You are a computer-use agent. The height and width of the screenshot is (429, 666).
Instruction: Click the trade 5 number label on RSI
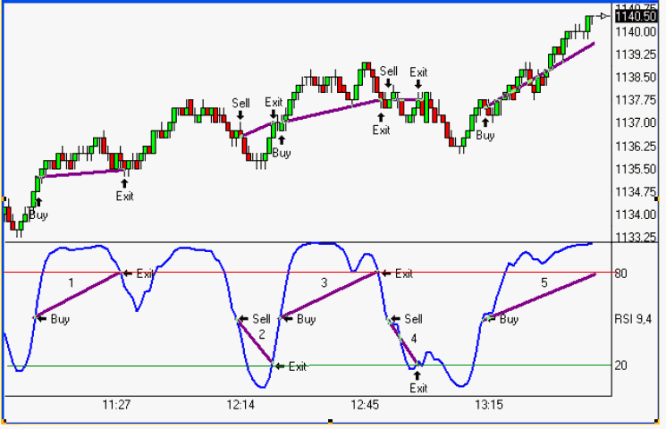point(544,283)
